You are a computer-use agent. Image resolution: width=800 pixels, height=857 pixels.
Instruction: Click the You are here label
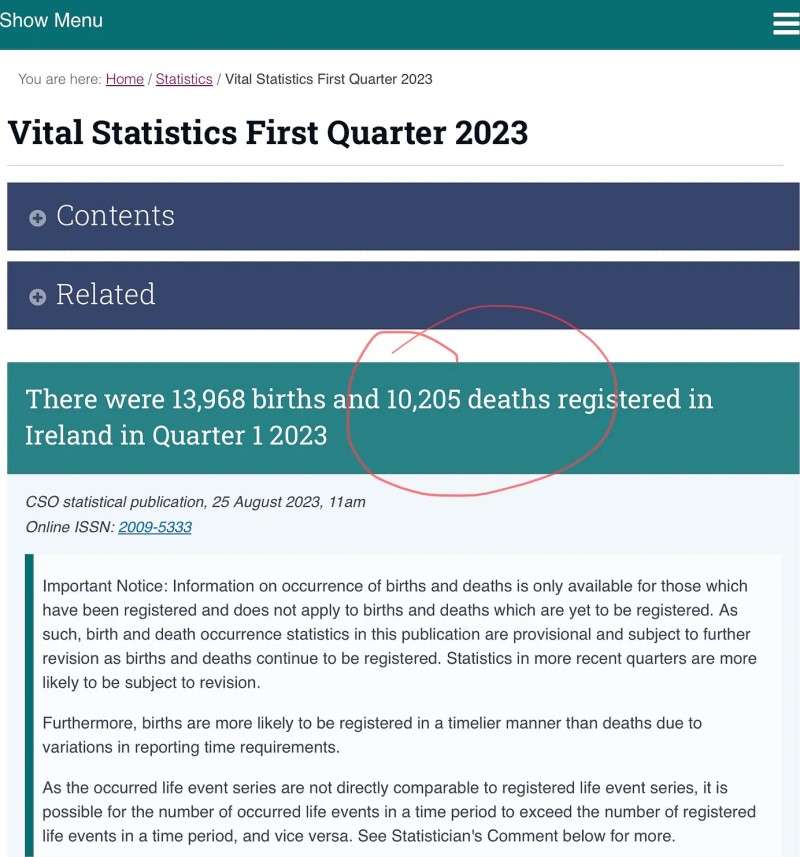[x=59, y=79]
